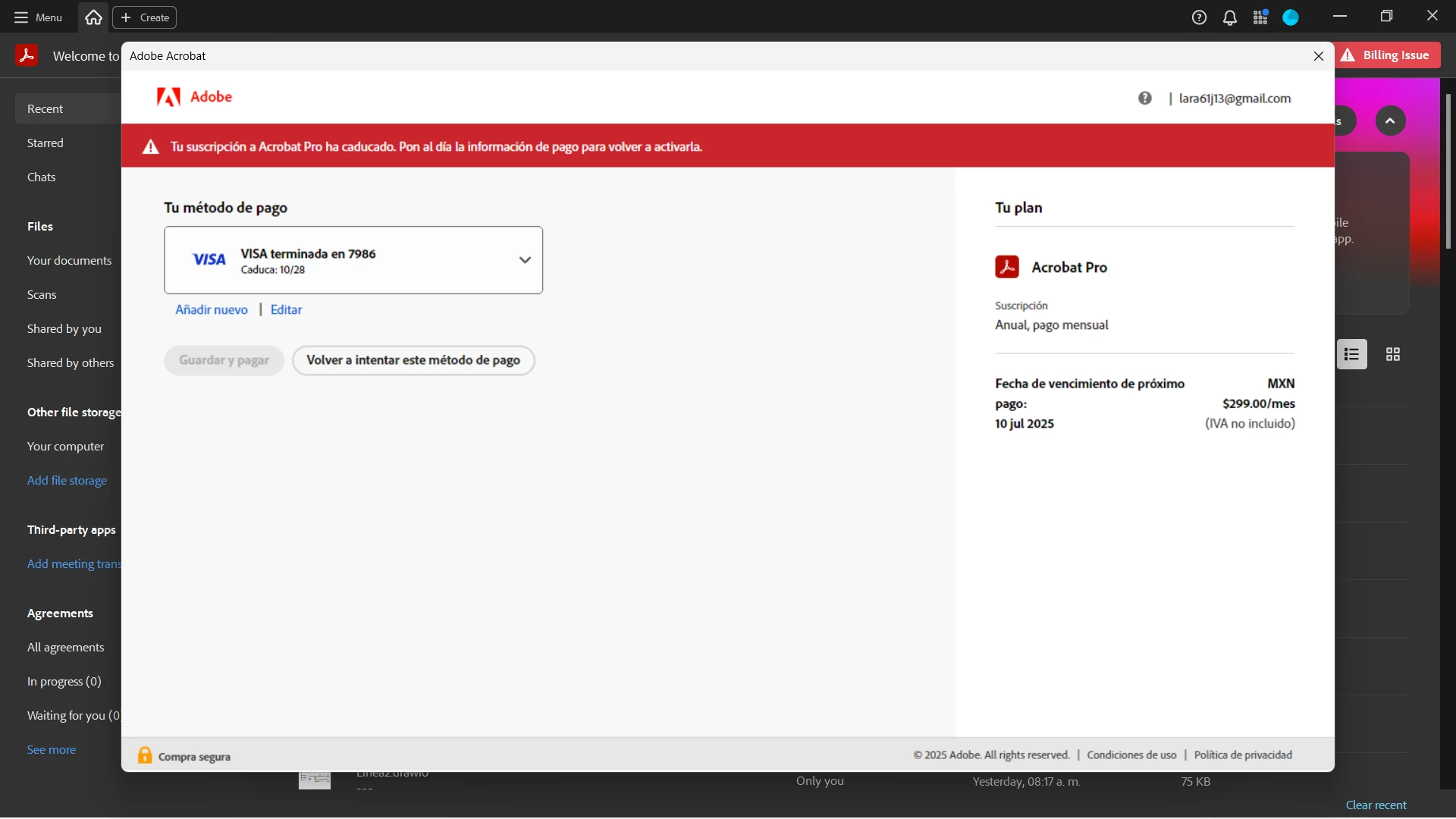This screenshot has width=1456, height=819.
Task: Click the Home icon in top bar
Action: point(93,17)
